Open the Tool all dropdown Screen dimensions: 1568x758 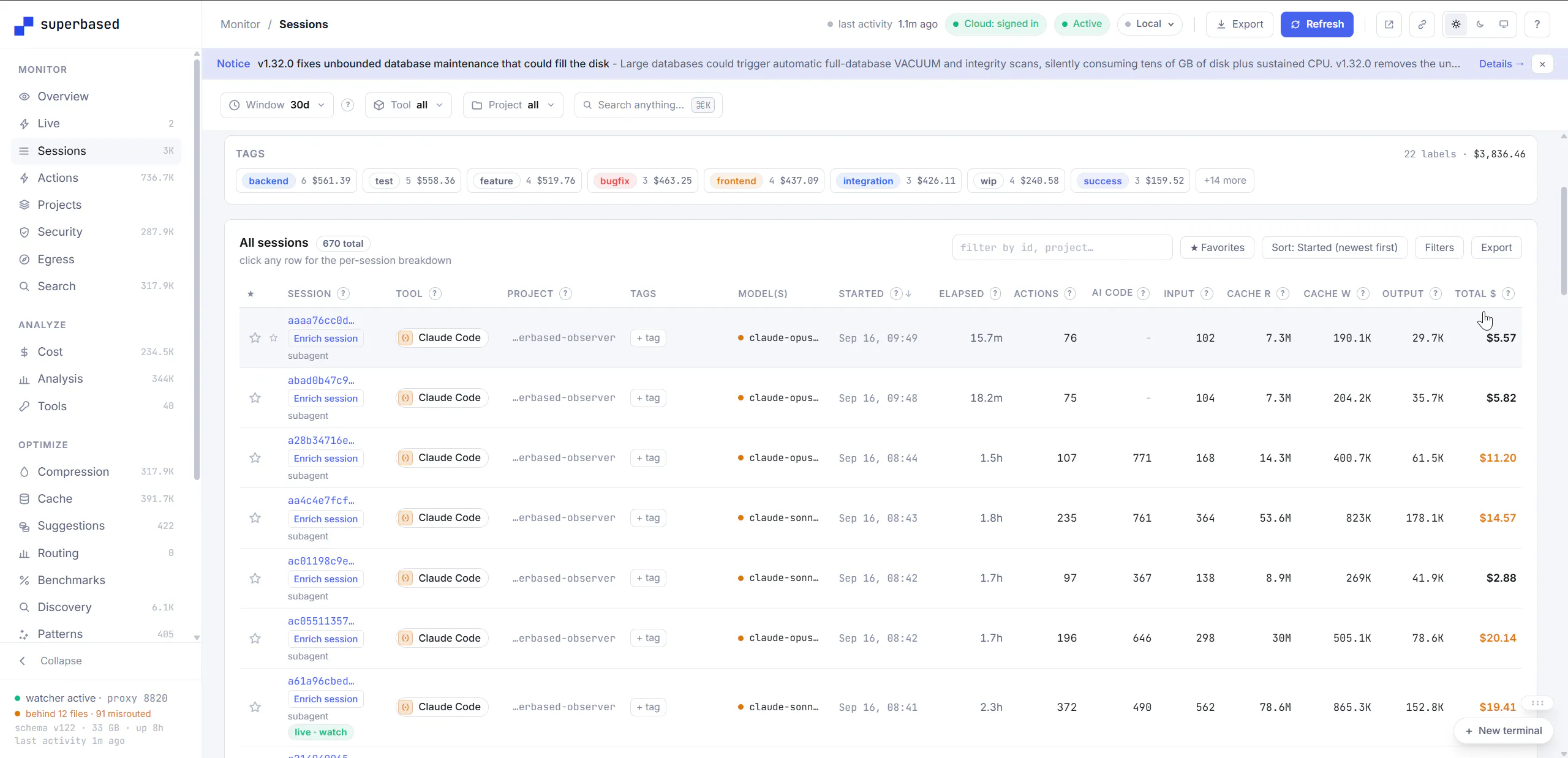pyautogui.click(x=409, y=105)
